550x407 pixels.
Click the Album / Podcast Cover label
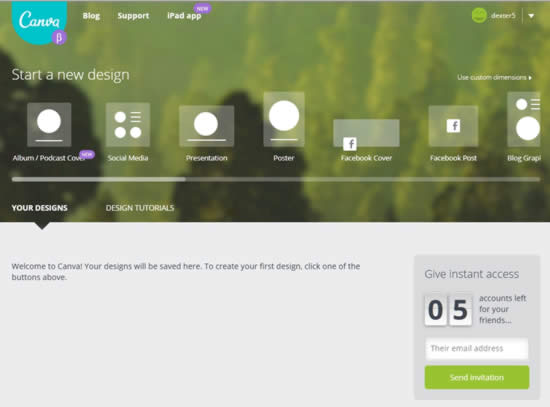click(49, 158)
